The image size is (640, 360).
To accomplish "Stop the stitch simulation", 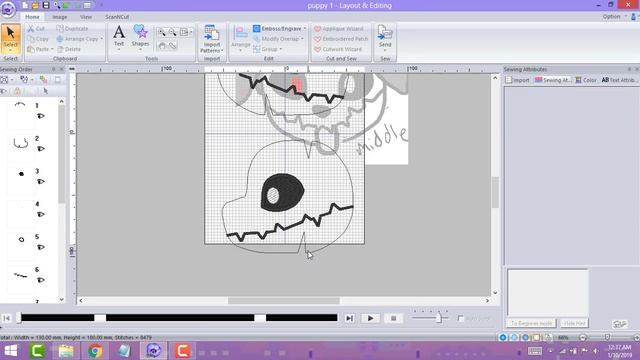I will [x=393, y=318].
